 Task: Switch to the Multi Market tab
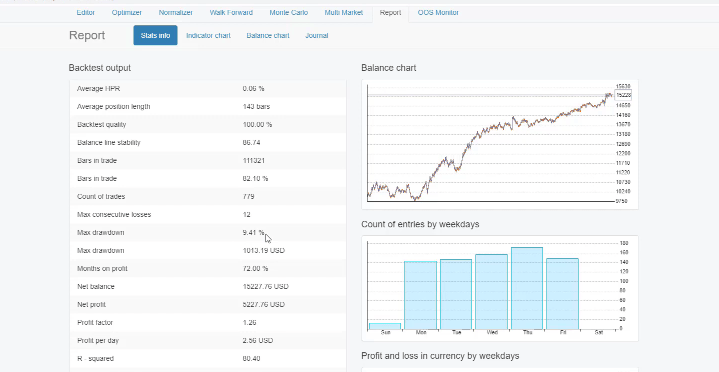pyautogui.click(x=343, y=12)
